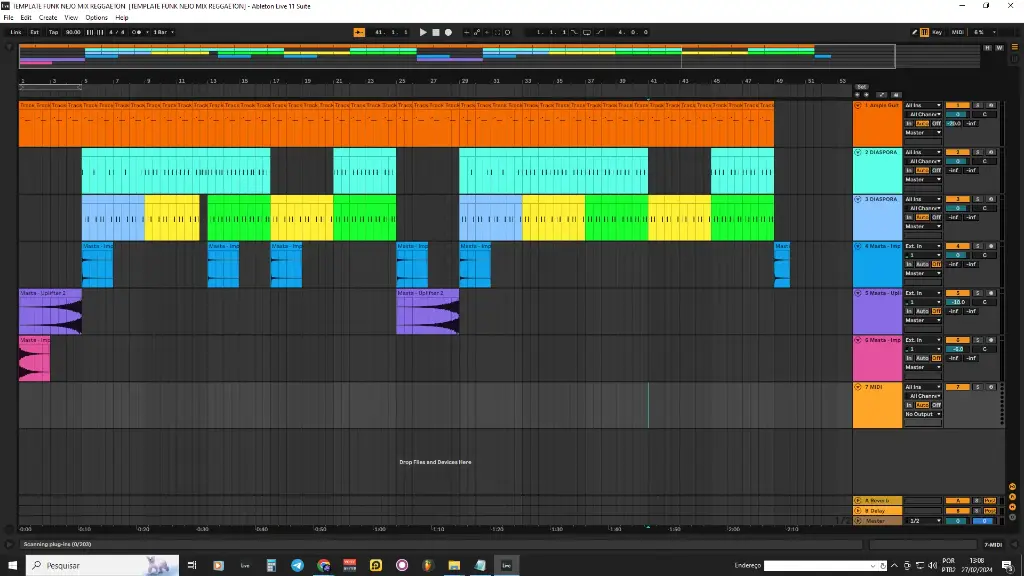Toggle the Key map mode button
The height and width of the screenshot is (576, 1024).
(x=937, y=32)
